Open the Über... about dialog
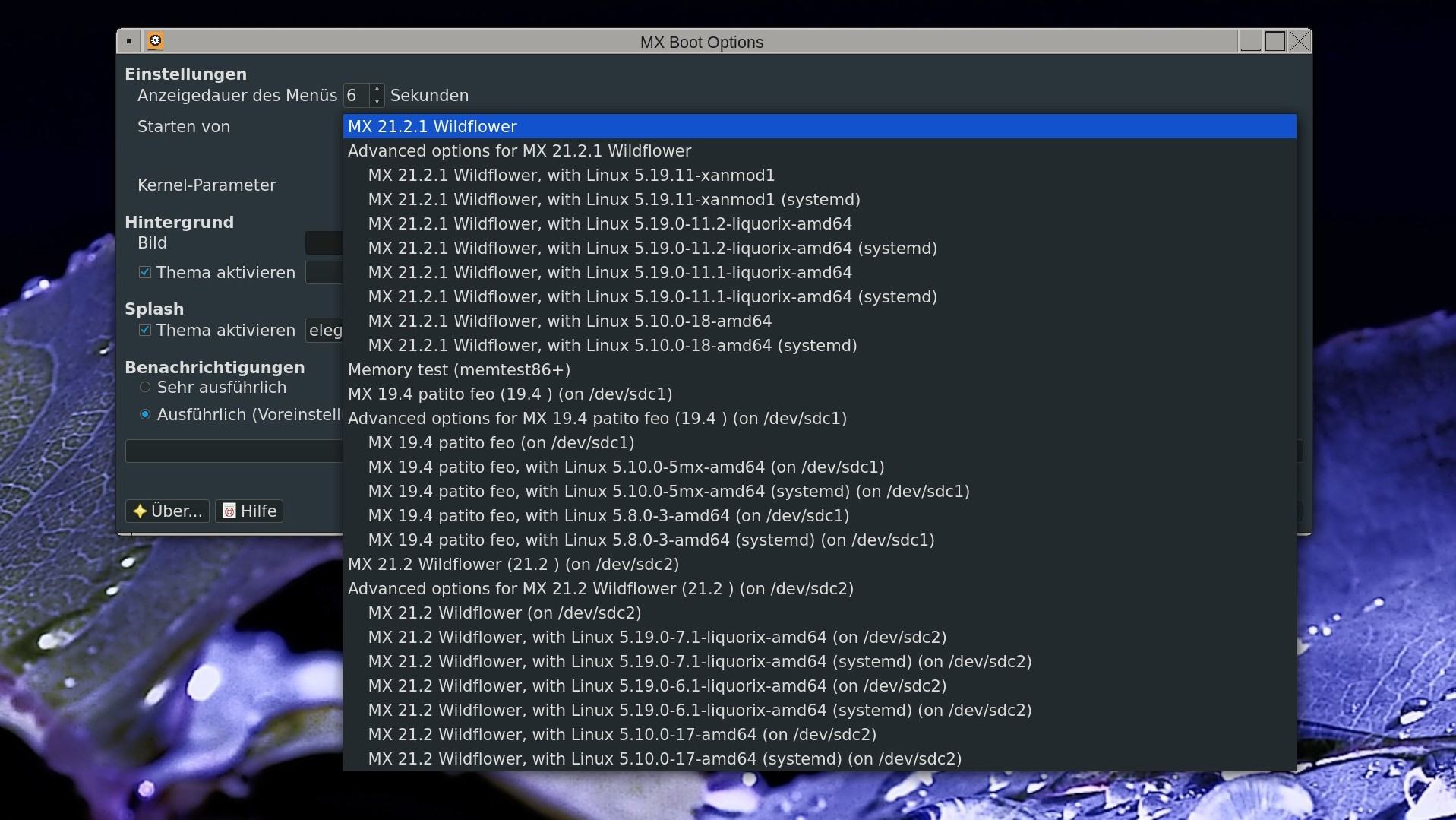The width and height of the screenshot is (1456, 820). (x=168, y=511)
